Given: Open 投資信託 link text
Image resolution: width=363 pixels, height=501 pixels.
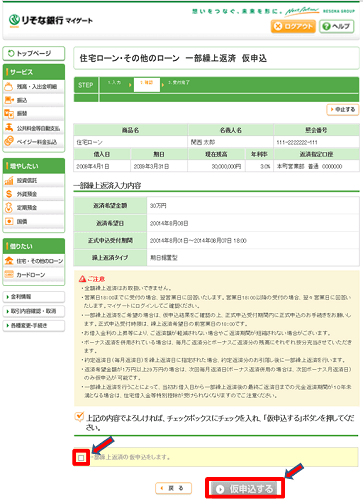Looking at the screenshot, I should pos(27,180).
